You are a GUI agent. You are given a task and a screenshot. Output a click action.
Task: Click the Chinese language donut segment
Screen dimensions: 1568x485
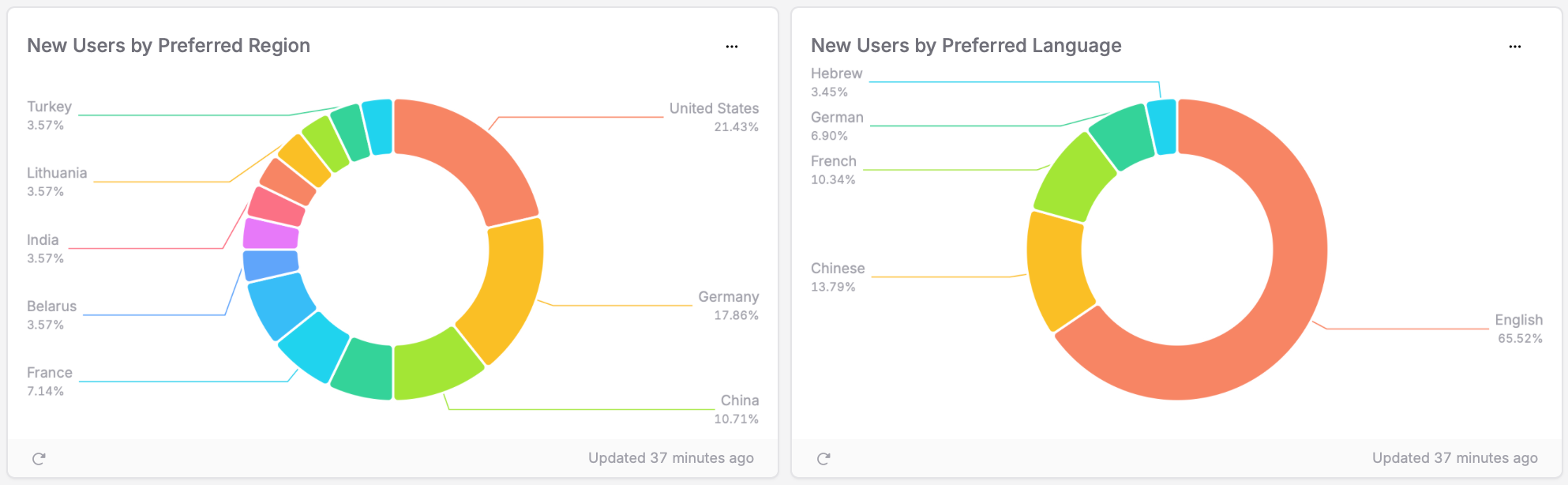pyautogui.click(x=1056, y=267)
